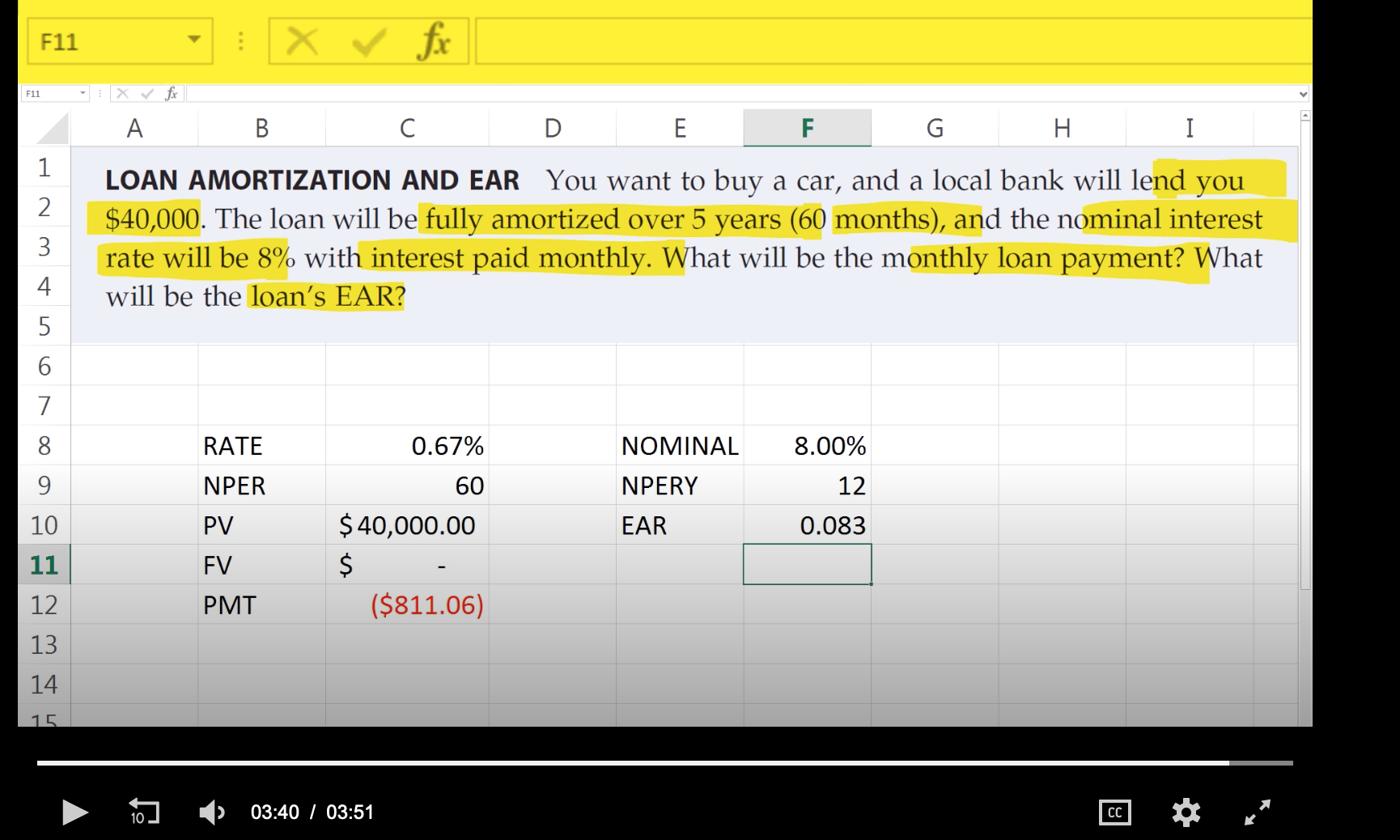Enter fullscreen with the expand icon
This screenshot has height=840, width=1400.
pos(1257,813)
